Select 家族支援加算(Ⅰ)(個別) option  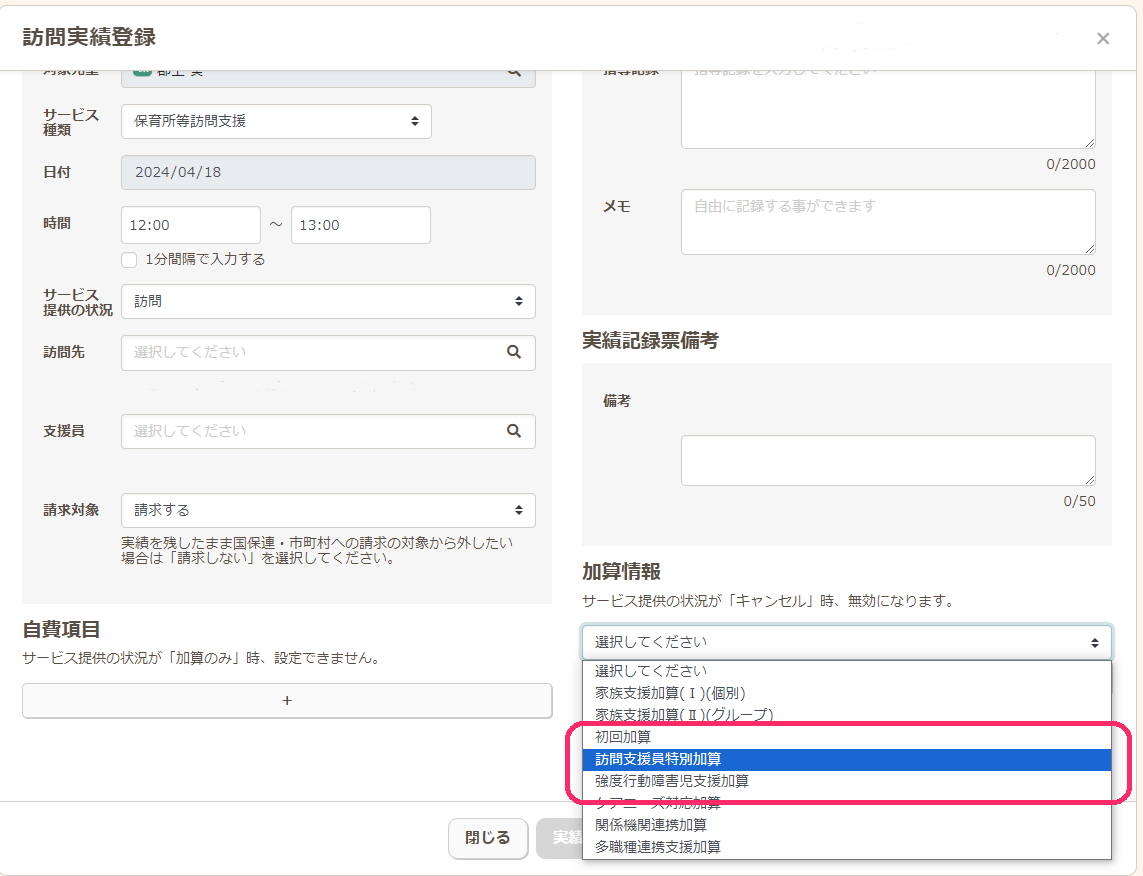(670, 693)
